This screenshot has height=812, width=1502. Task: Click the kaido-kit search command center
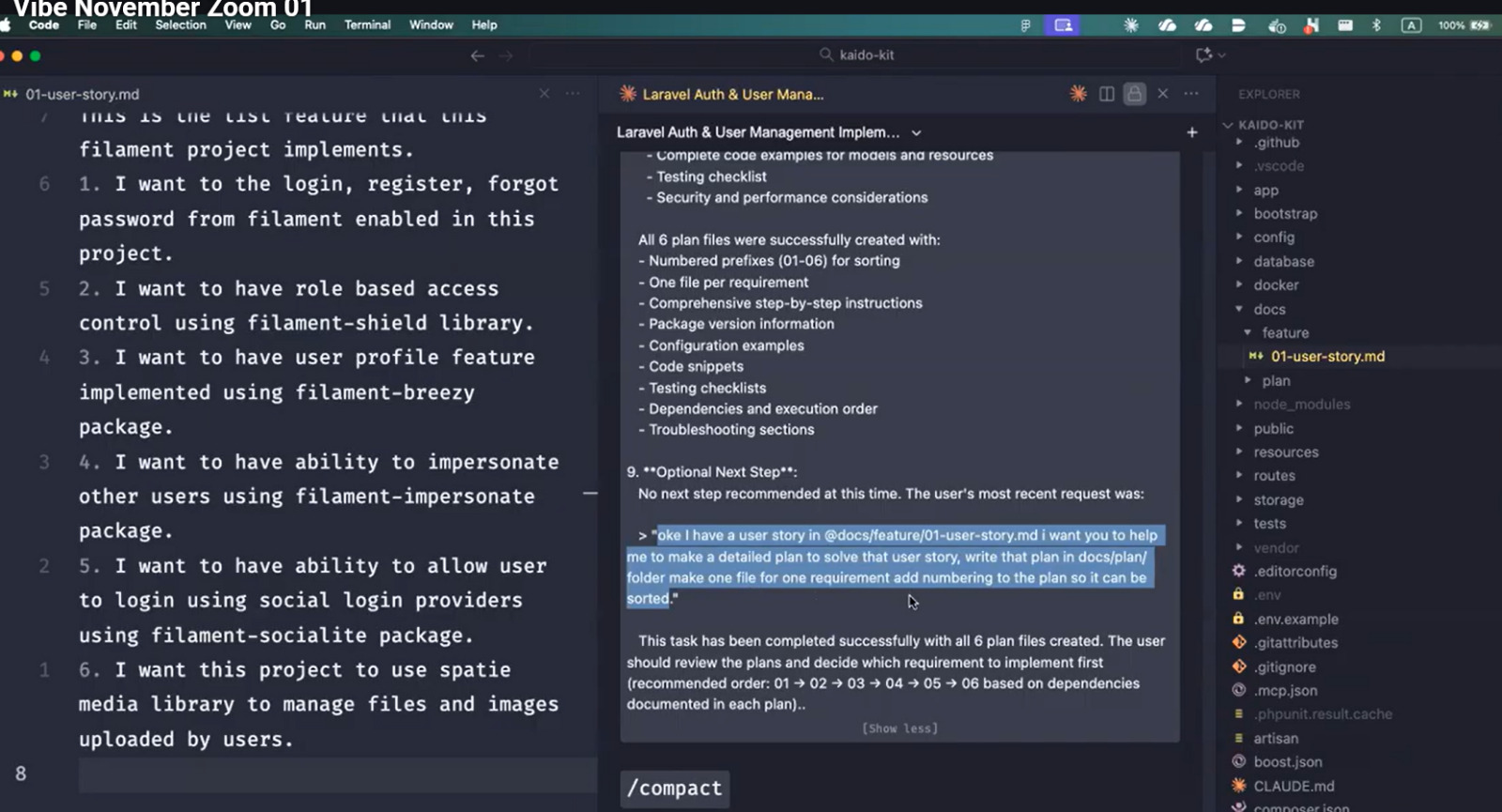[x=855, y=55]
